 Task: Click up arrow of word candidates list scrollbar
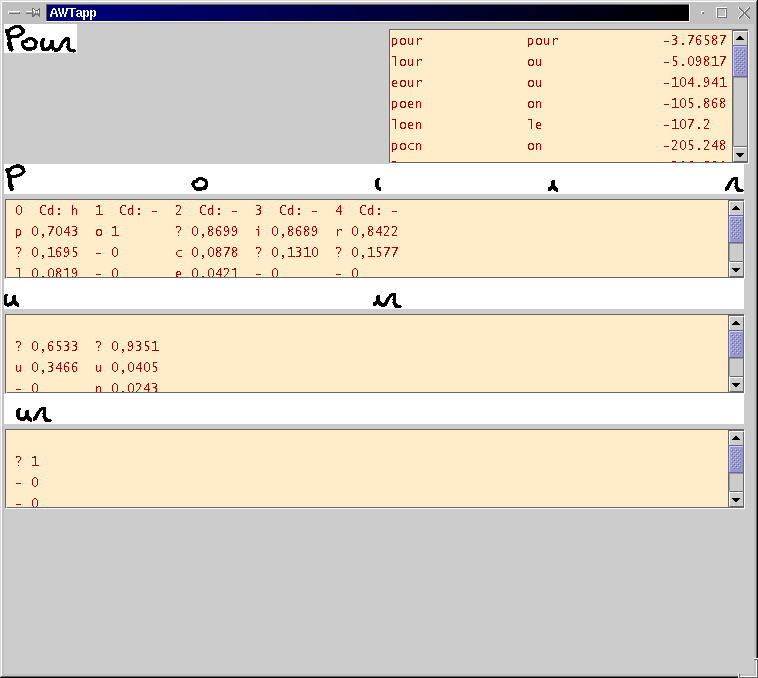click(x=740, y=38)
